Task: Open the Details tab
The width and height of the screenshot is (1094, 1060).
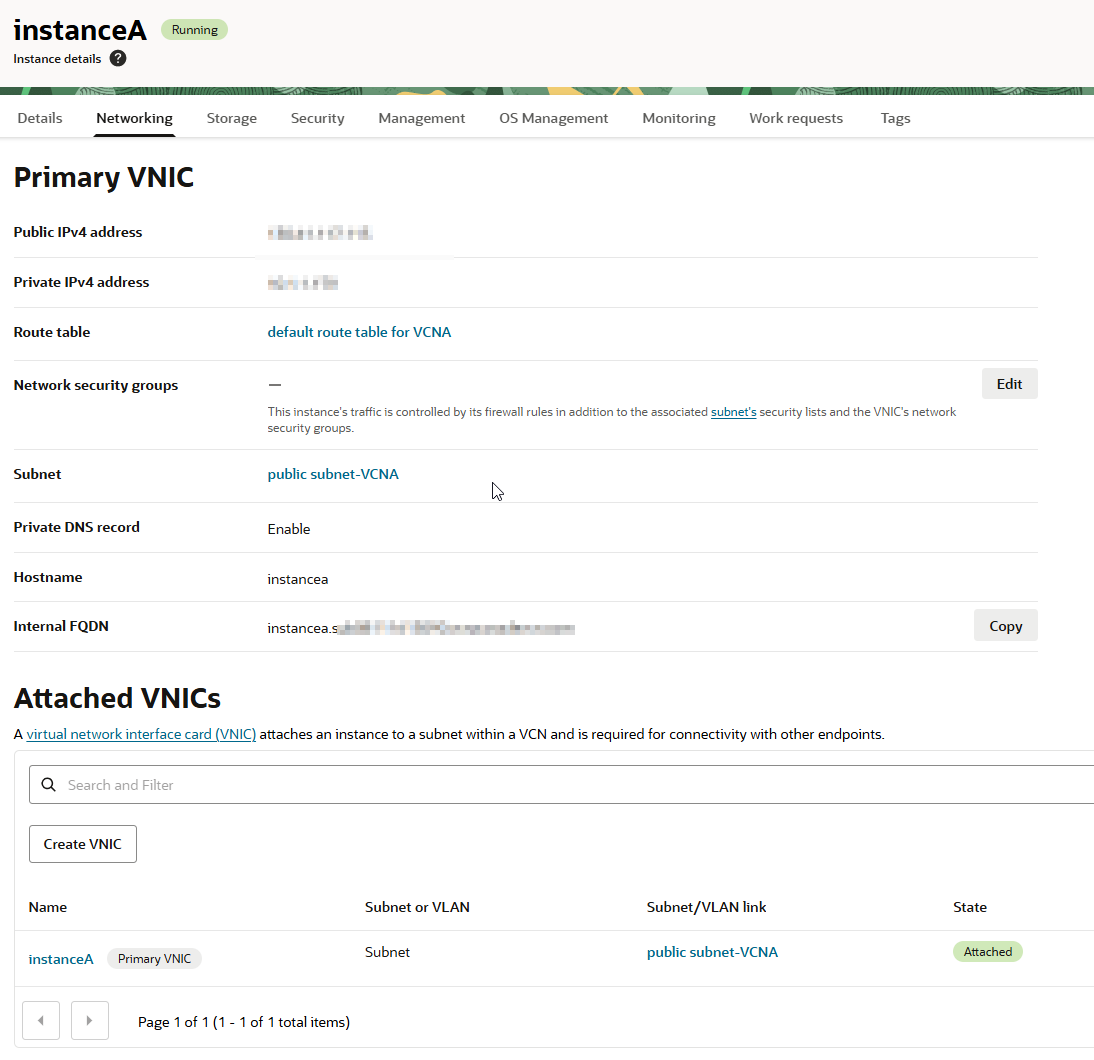Action: [x=40, y=118]
